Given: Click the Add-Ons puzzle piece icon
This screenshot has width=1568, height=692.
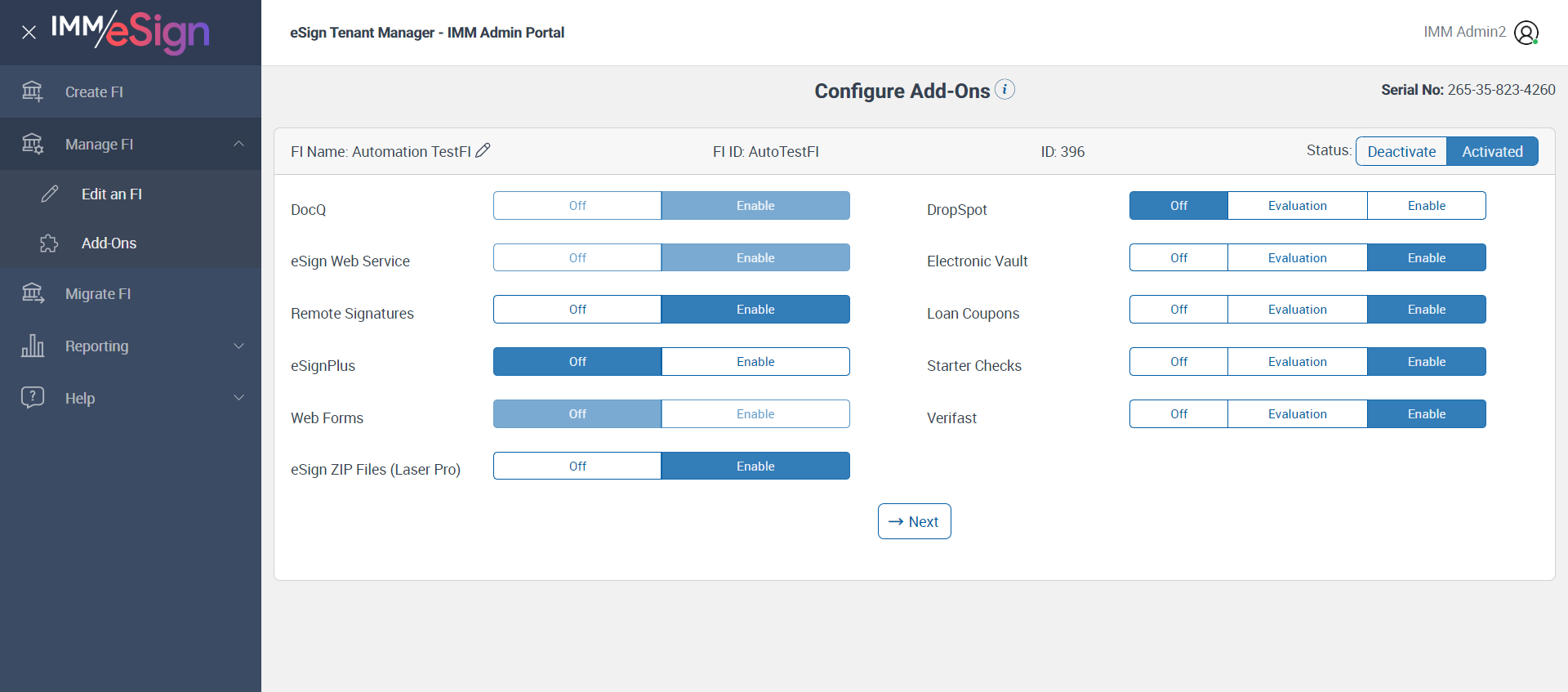Looking at the screenshot, I should pos(49,243).
